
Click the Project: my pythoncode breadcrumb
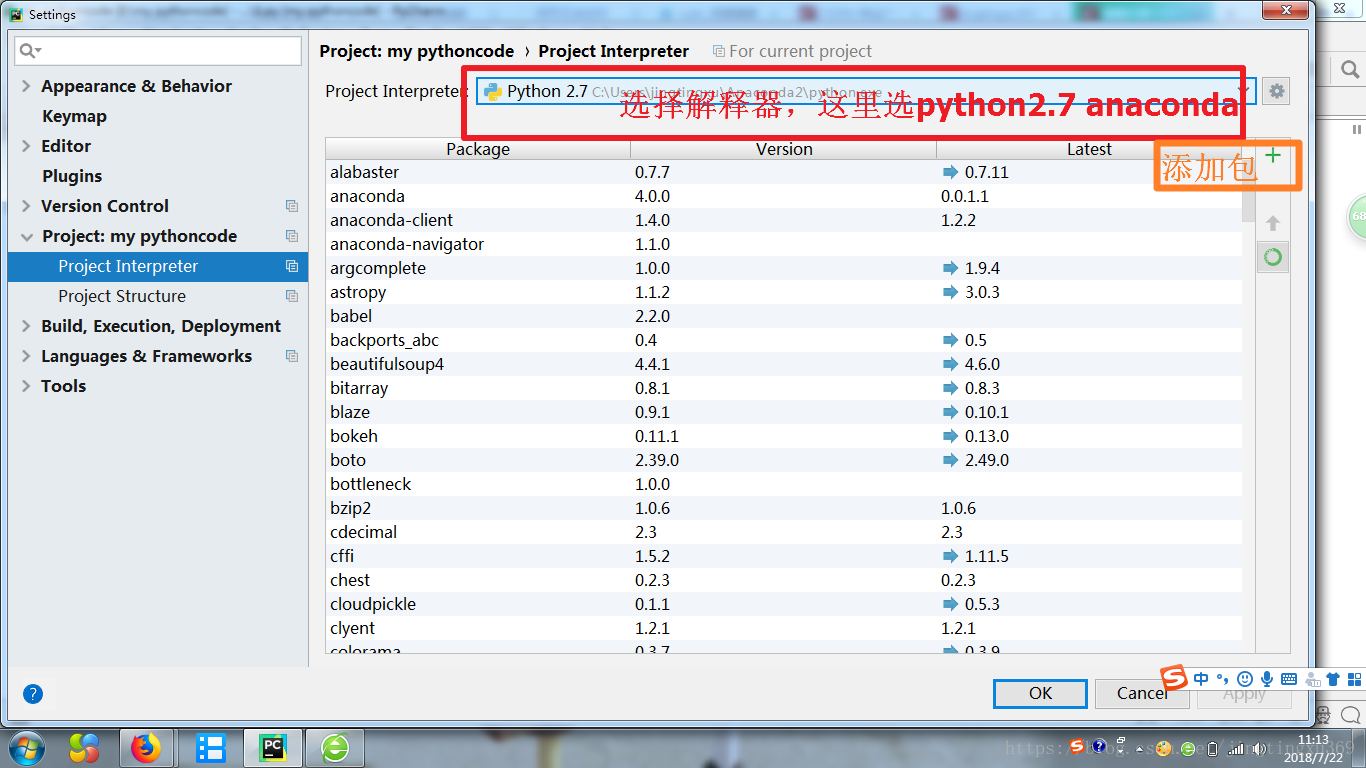[417, 51]
